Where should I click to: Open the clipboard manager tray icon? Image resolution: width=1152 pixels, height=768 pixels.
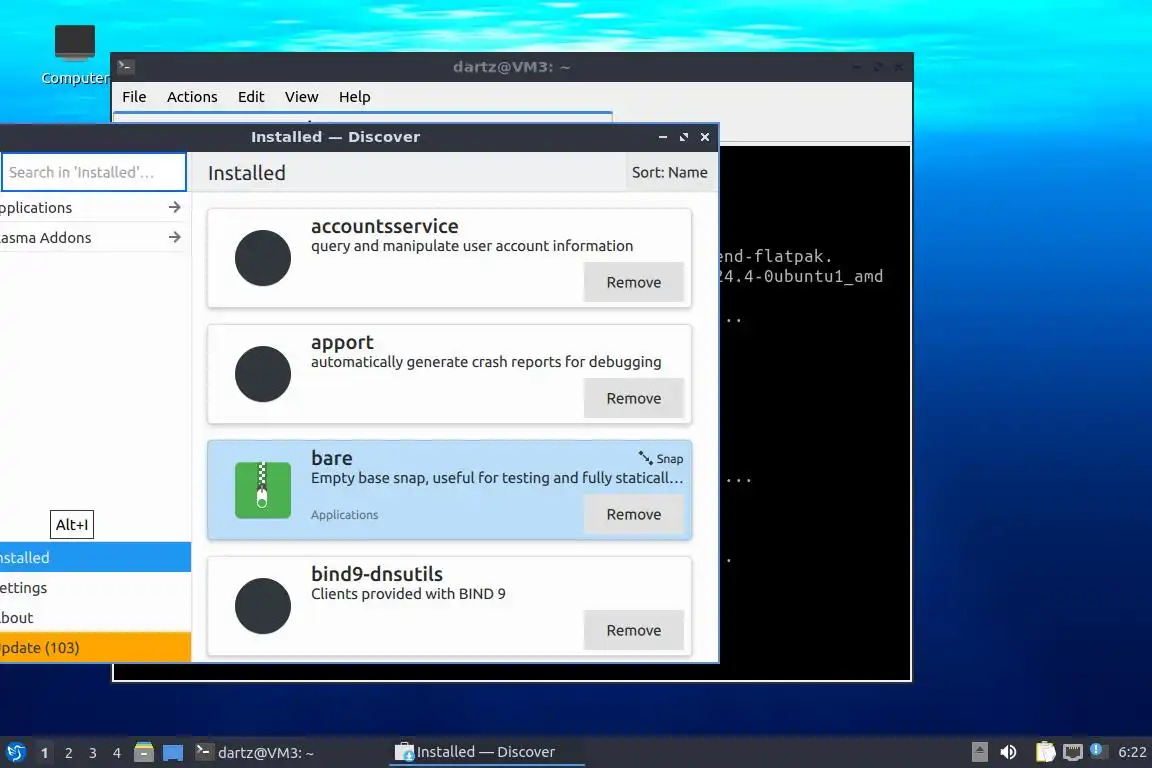(1045, 752)
